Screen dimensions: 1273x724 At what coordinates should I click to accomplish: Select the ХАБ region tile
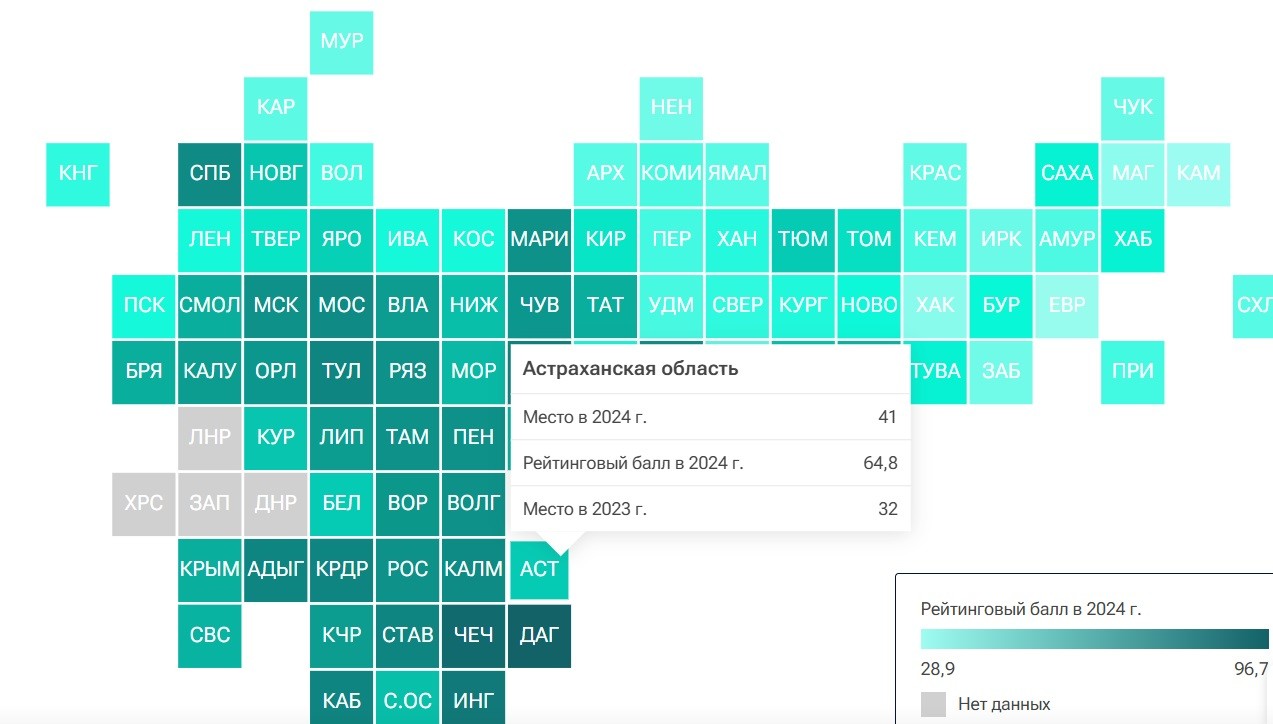1132,239
